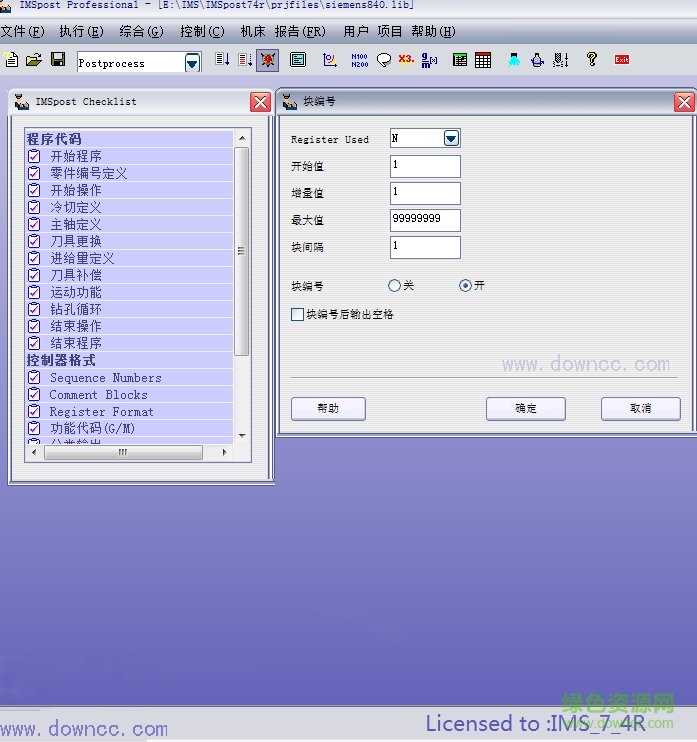Click the open folder icon

tap(34, 60)
